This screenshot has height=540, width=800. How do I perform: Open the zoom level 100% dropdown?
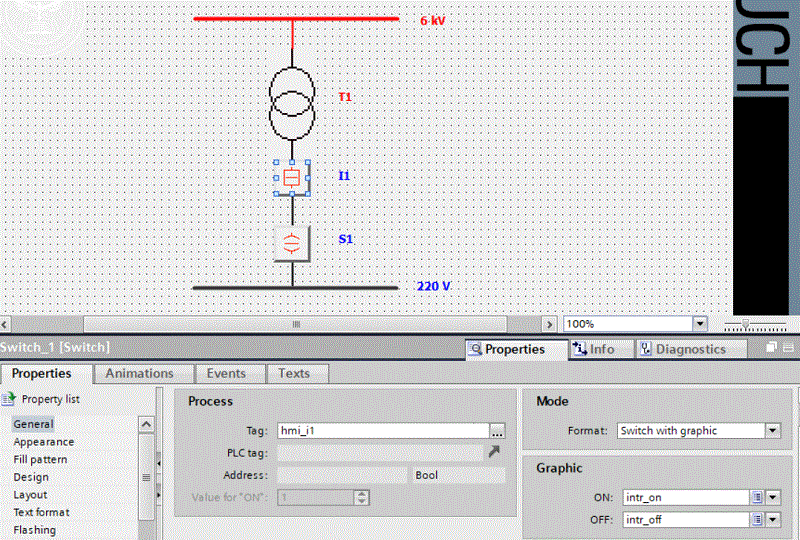pos(699,324)
